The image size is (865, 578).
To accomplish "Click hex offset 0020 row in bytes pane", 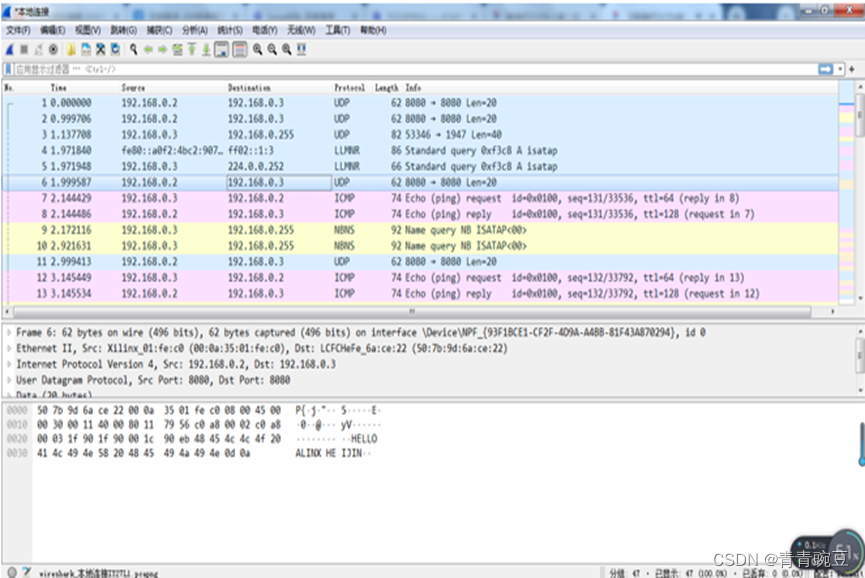I will (17, 439).
